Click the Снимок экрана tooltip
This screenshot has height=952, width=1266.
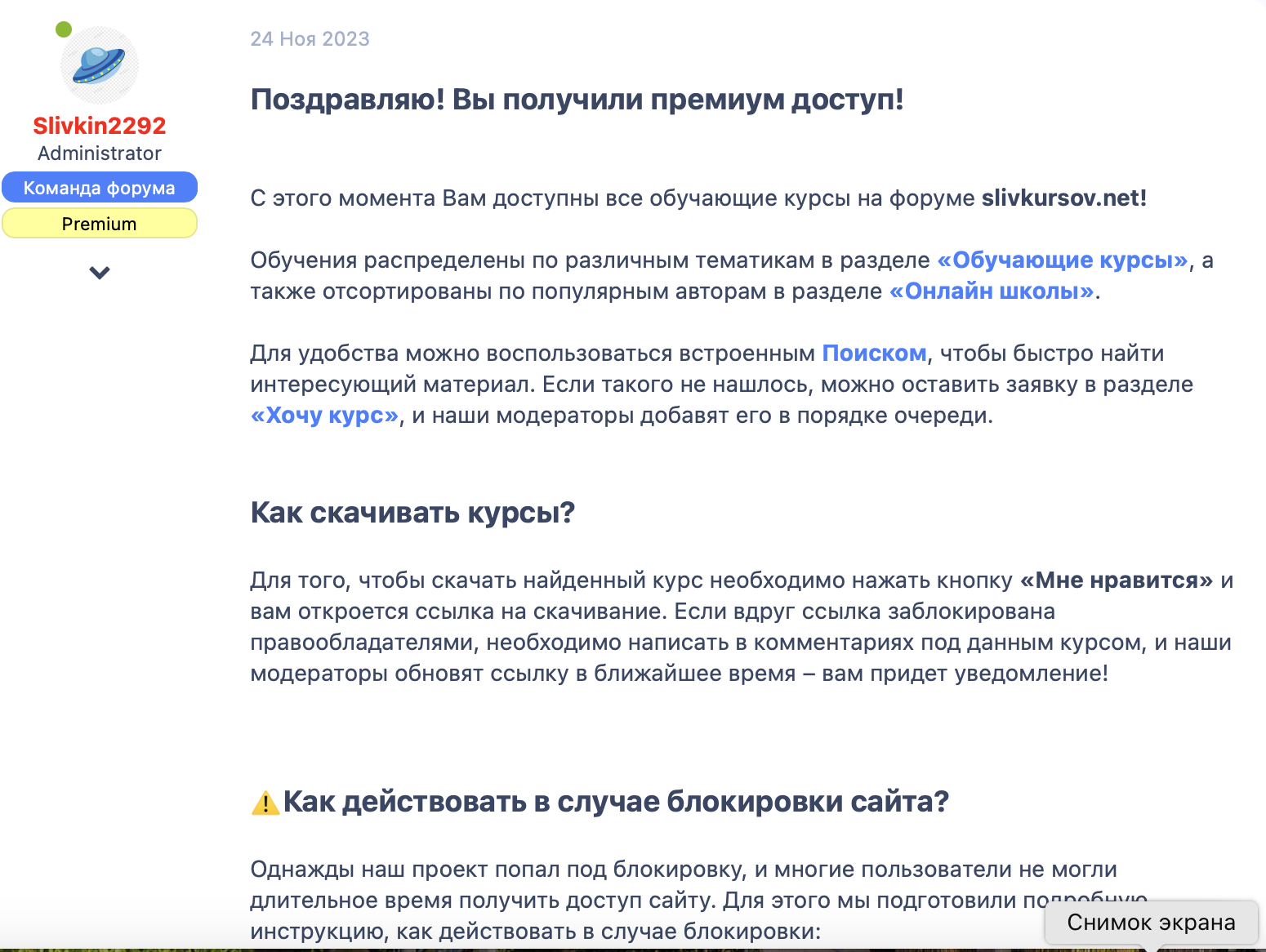pyautogui.click(x=1151, y=923)
